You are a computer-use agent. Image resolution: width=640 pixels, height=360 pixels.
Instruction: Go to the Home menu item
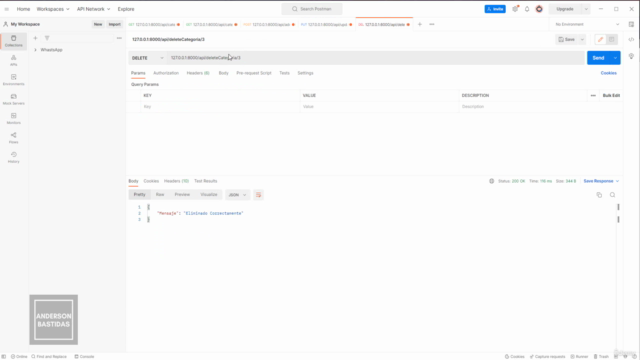[23, 9]
